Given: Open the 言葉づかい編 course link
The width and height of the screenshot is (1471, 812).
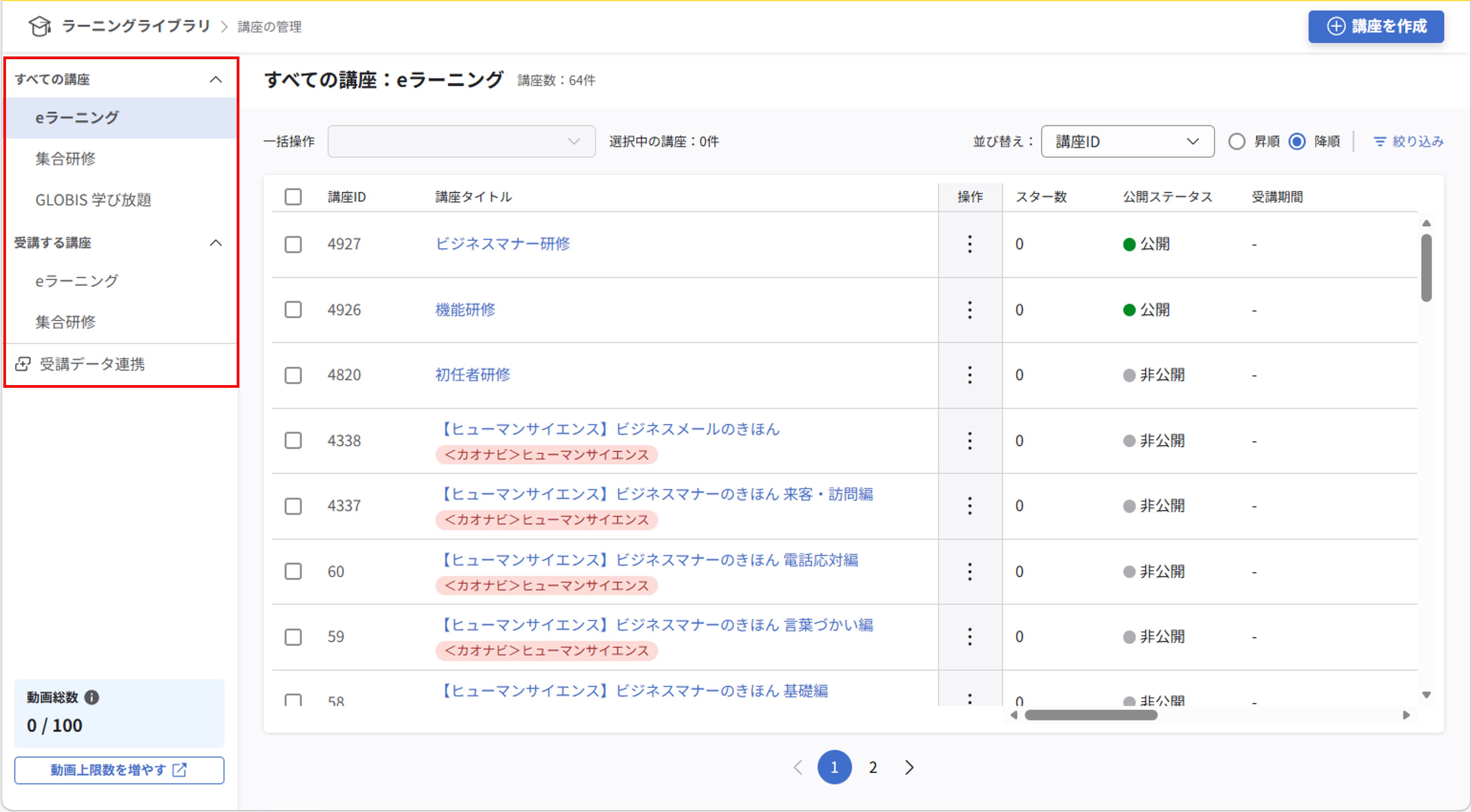Looking at the screenshot, I should pos(654,625).
